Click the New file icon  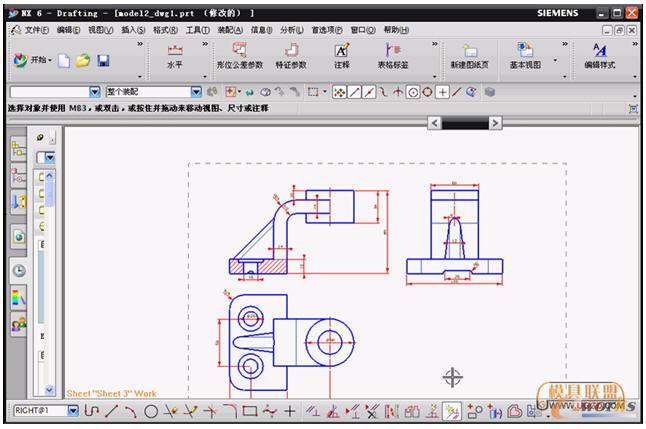tap(64, 61)
